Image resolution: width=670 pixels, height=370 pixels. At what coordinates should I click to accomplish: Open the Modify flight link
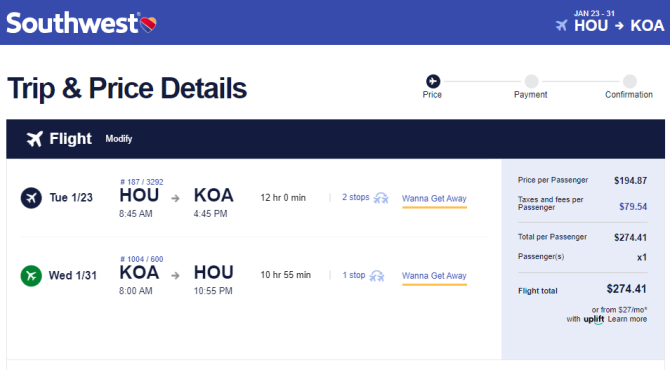pyautogui.click(x=119, y=139)
